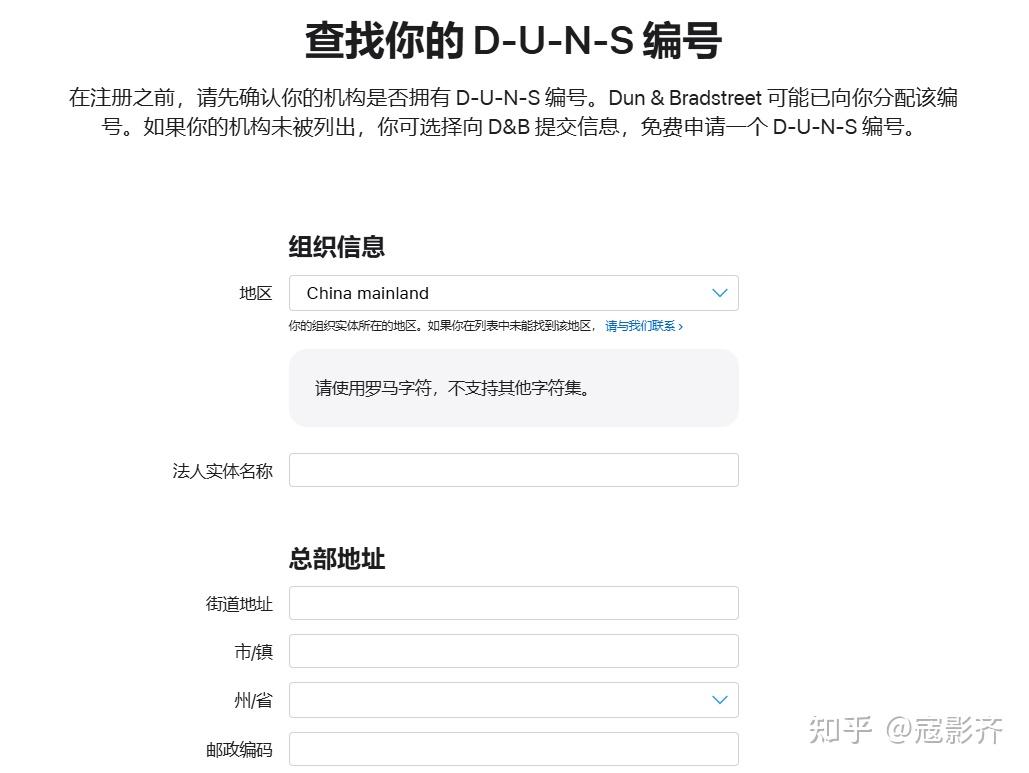The height and width of the screenshot is (773, 1029).
Task: Open the China mainland region dropdown
Action: [513, 293]
